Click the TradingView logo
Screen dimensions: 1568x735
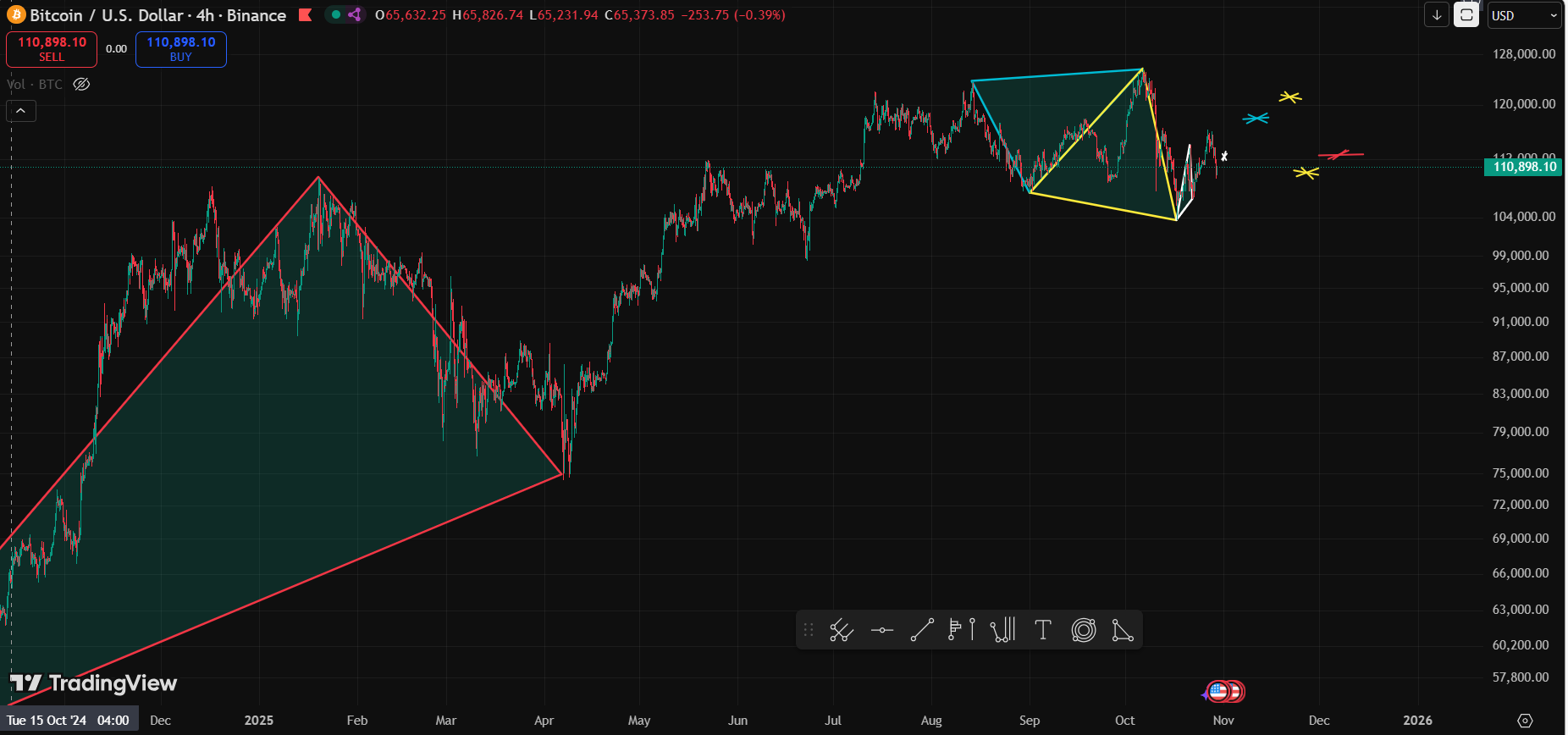94,683
